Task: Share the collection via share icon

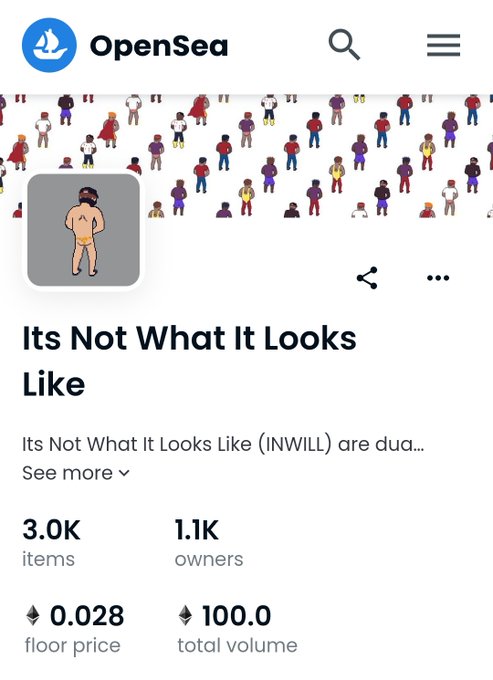Action: tap(367, 278)
